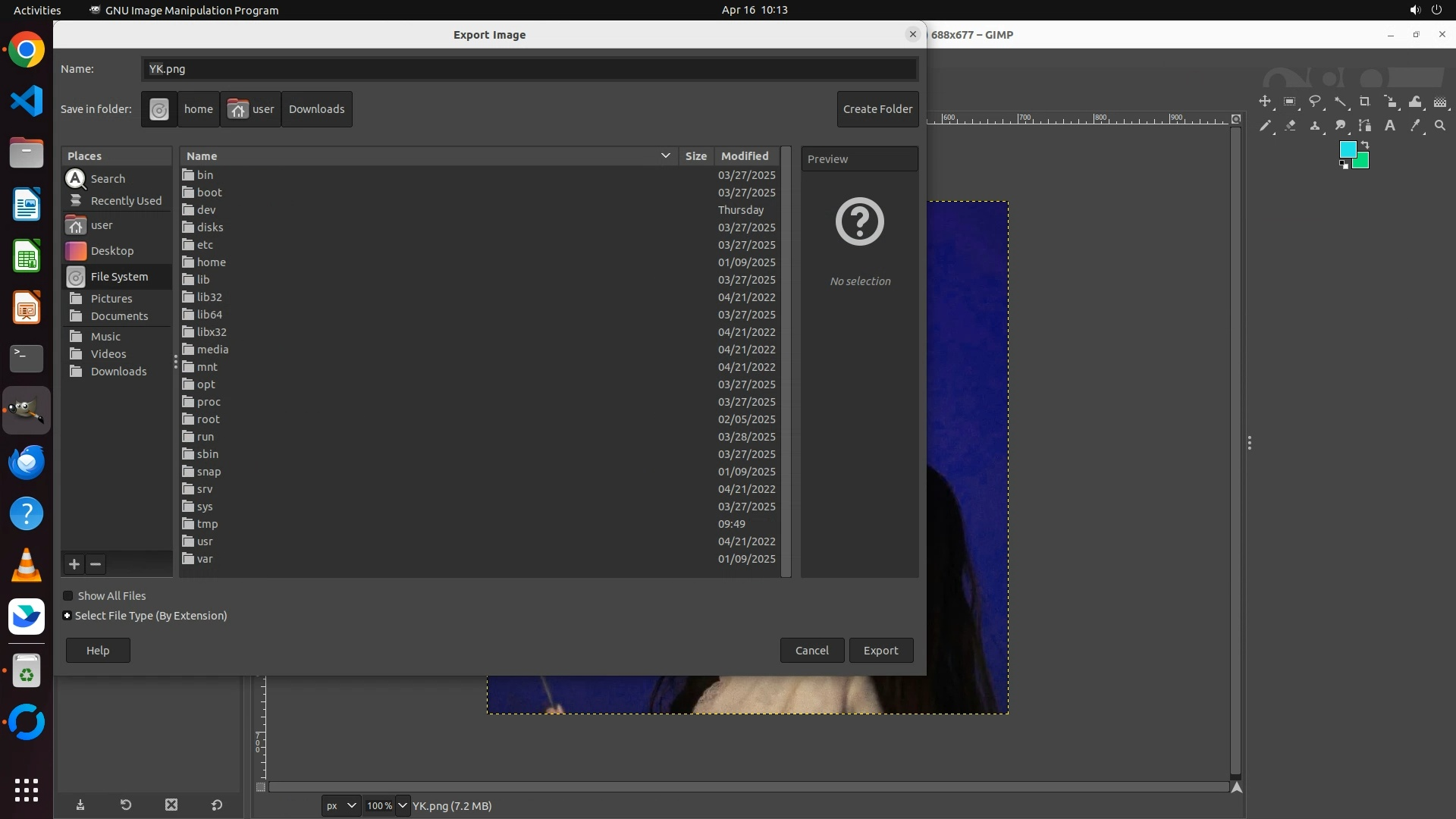Select Recently Used in the Places list
Screen dimensions: 1456x819
126,201
